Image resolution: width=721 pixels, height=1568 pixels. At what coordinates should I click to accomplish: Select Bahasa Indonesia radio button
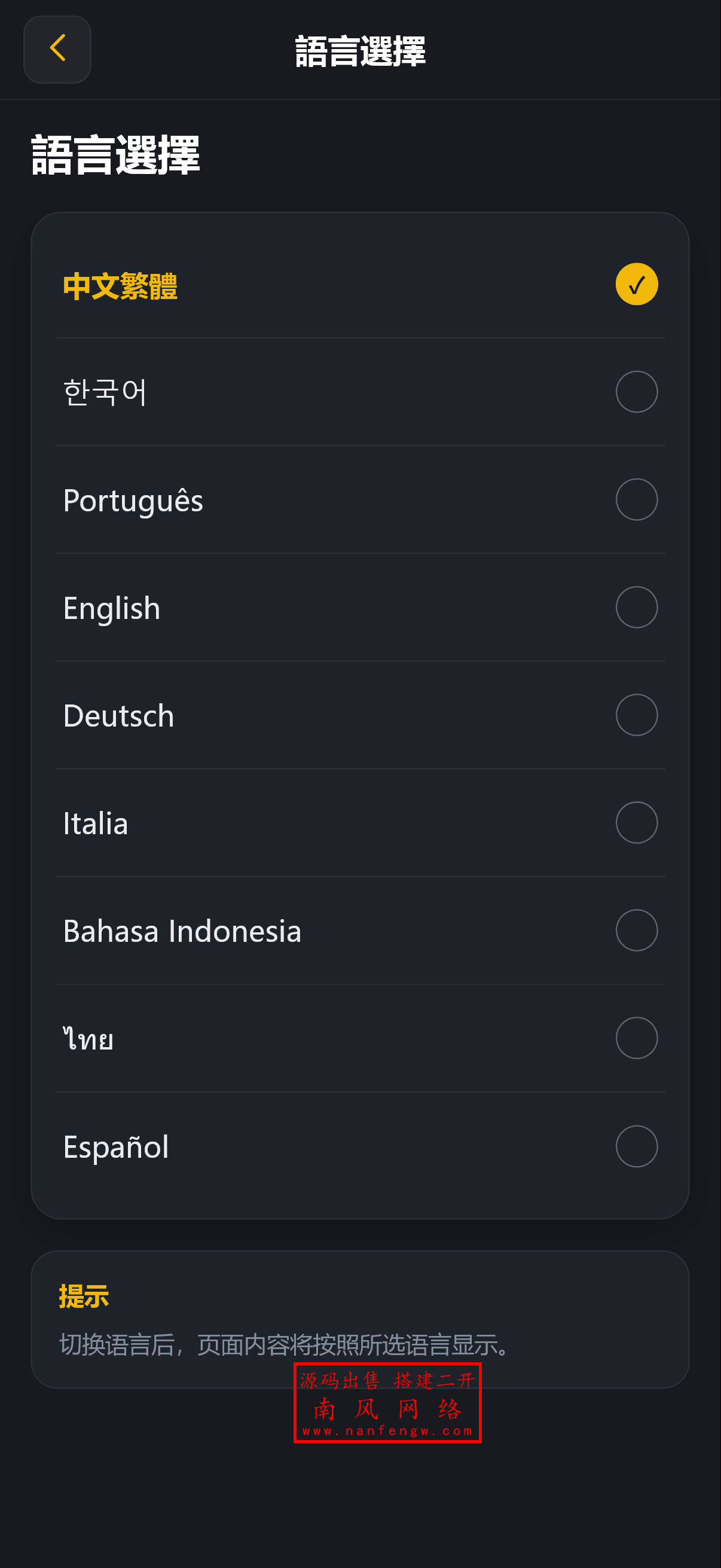[x=636, y=931]
